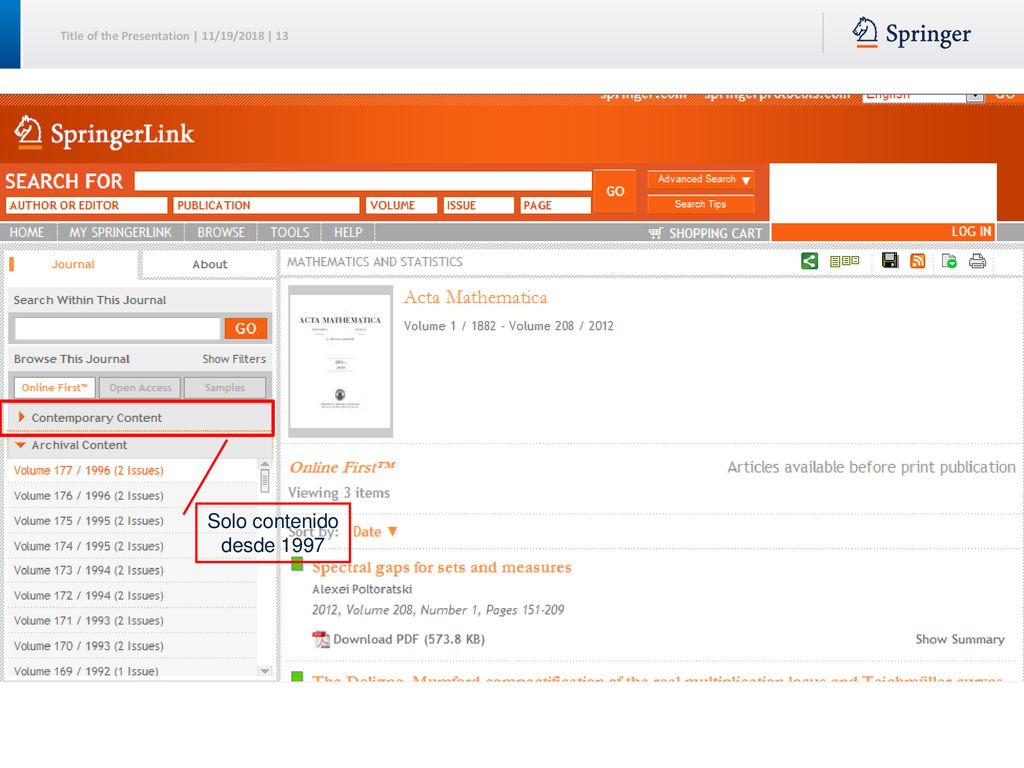Click the PUBLICATION field
This screenshot has height=768, width=1024.
[266, 205]
